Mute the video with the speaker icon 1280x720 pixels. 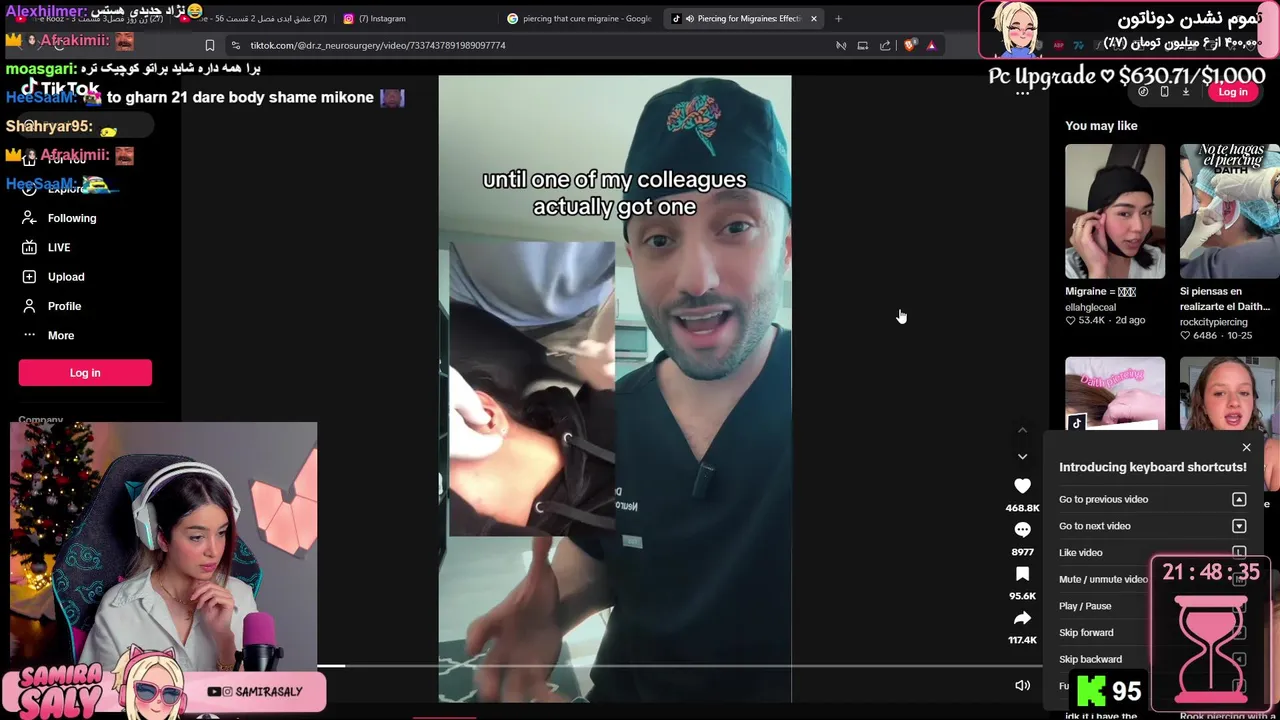coord(1022,685)
